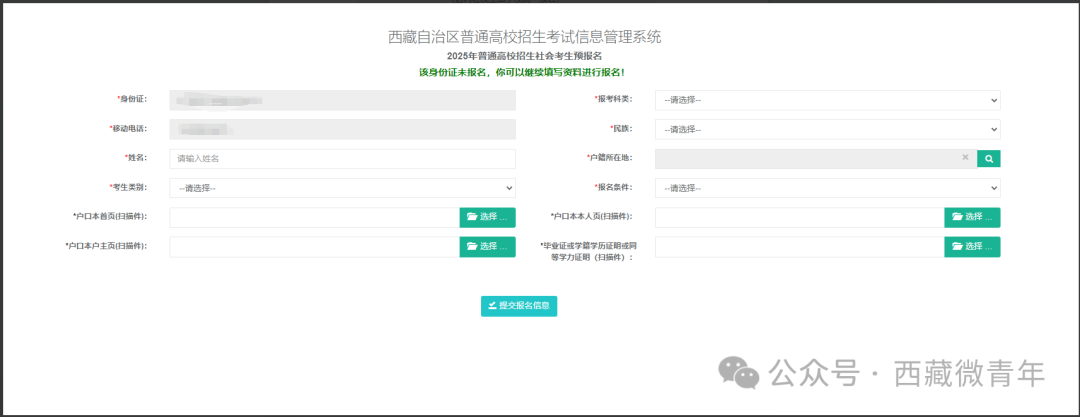Viewport: 1080px width, 417px height.
Task: Choose file for 户口本本人页 scan
Action: tap(972, 217)
